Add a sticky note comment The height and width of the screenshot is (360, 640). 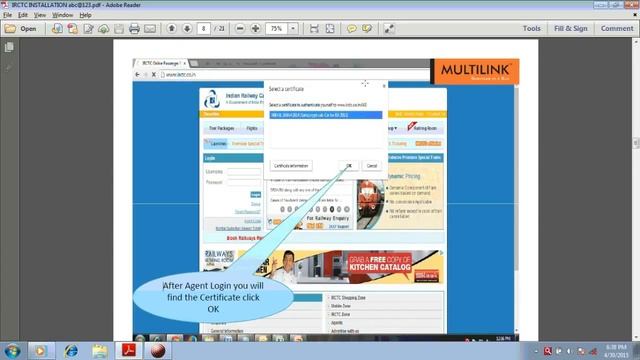(x=351, y=29)
